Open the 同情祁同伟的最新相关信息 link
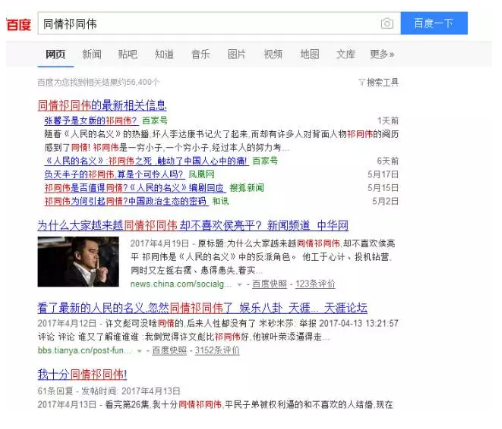This screenshot has width=502, height=429. point(102,105)
